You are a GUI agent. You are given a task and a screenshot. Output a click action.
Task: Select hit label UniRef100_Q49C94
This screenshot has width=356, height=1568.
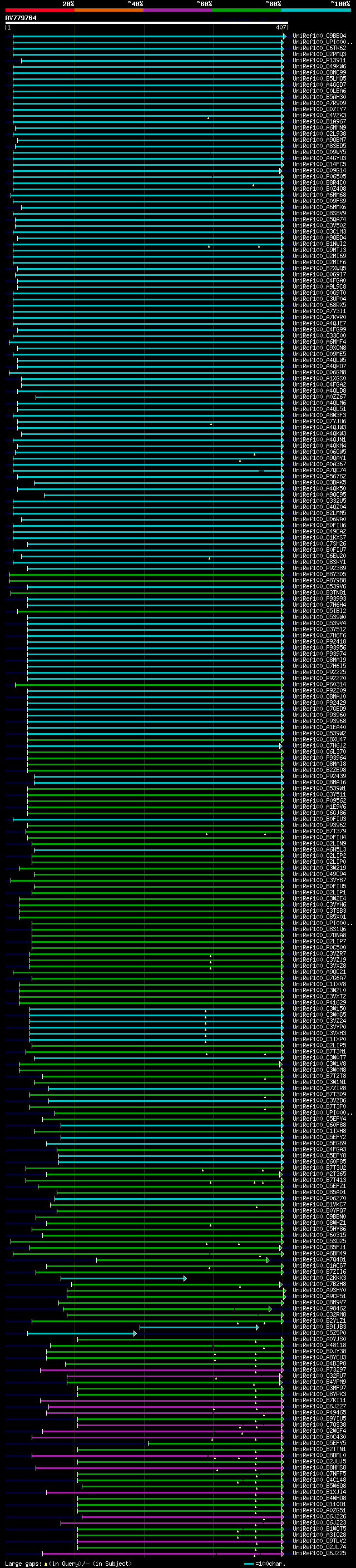coord(319,874)
